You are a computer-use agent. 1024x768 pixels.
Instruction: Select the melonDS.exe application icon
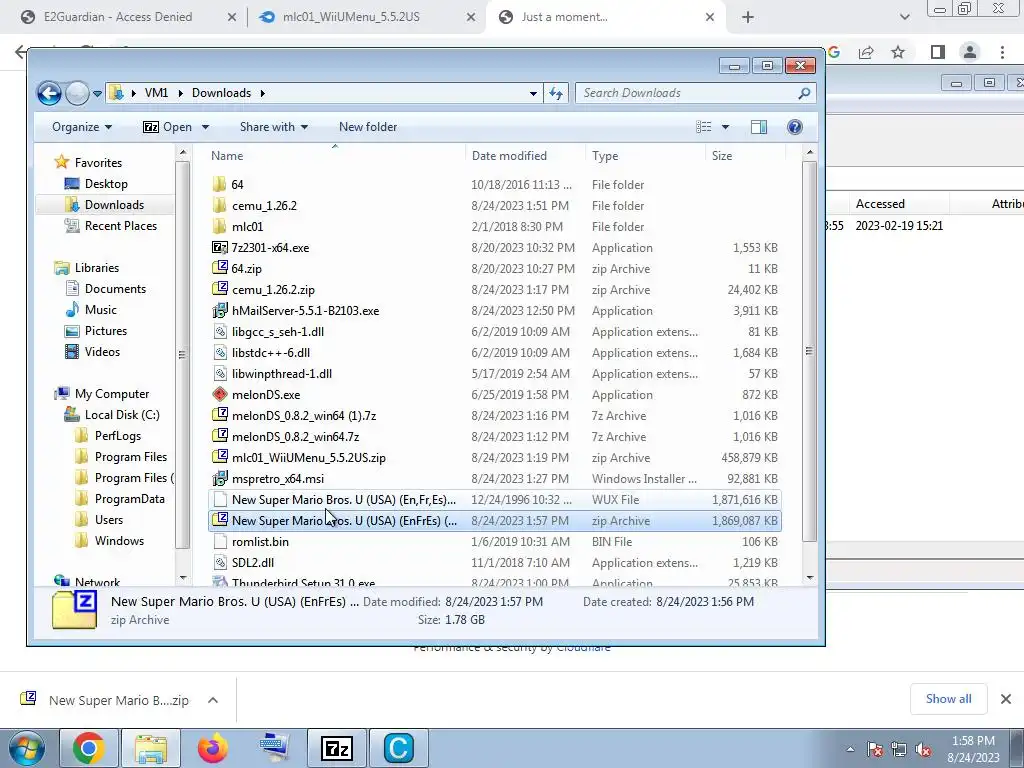[219, 394]
